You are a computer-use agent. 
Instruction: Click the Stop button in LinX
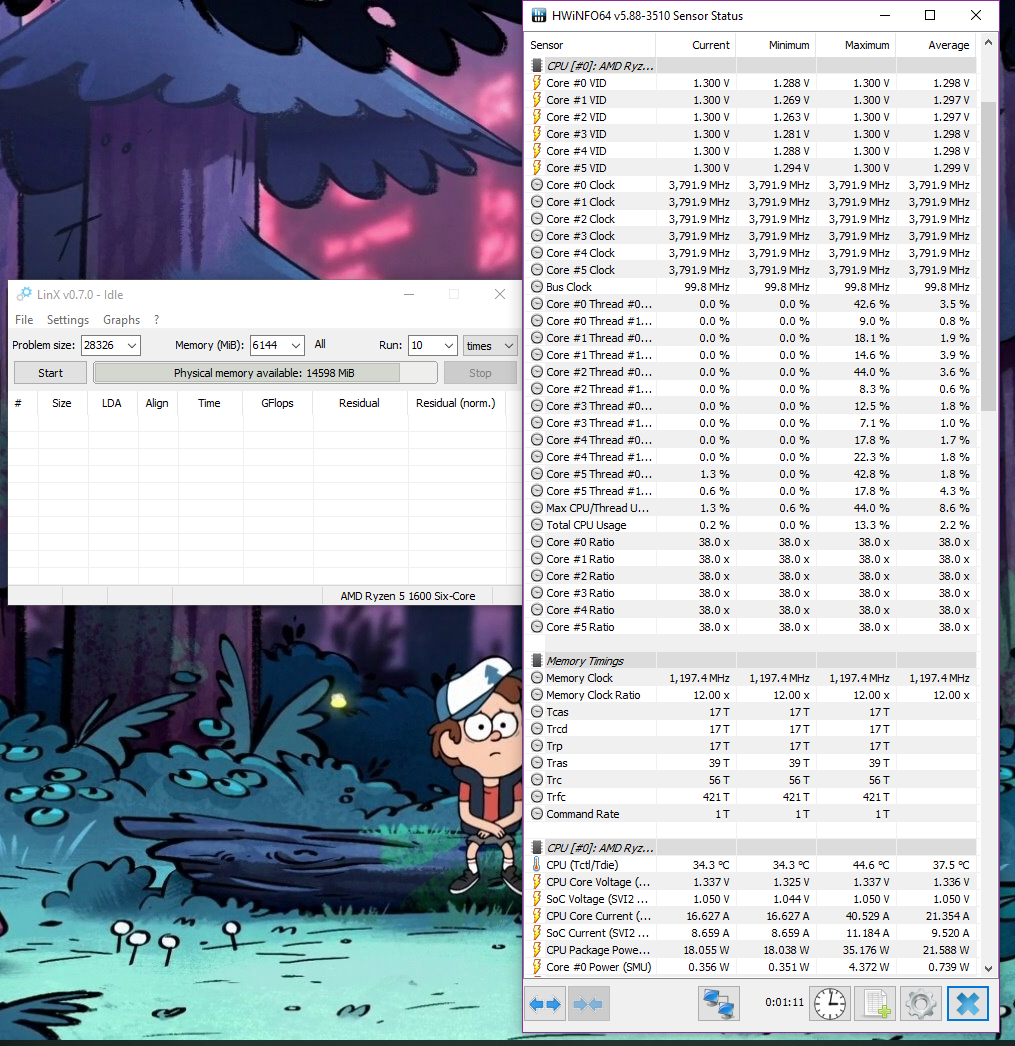(480, 373)
